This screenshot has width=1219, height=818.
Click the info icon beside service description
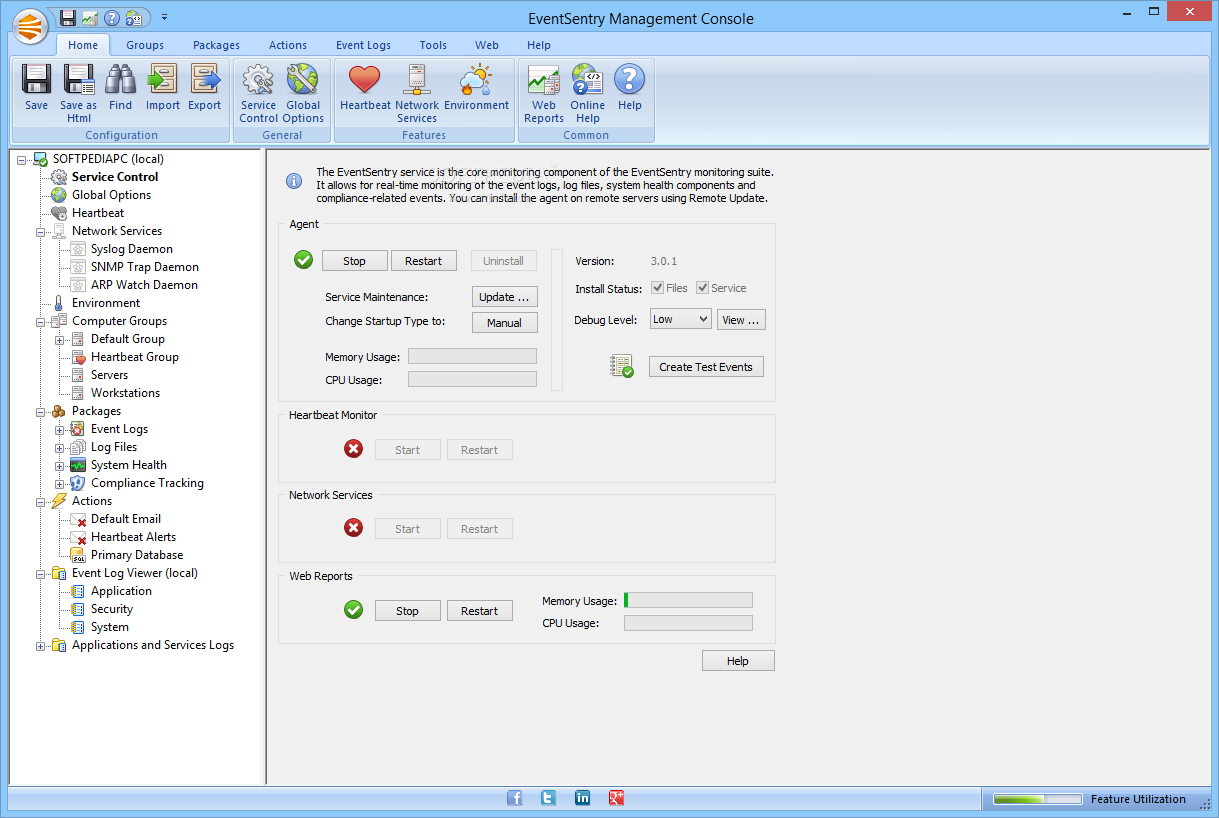click(294, 181)
